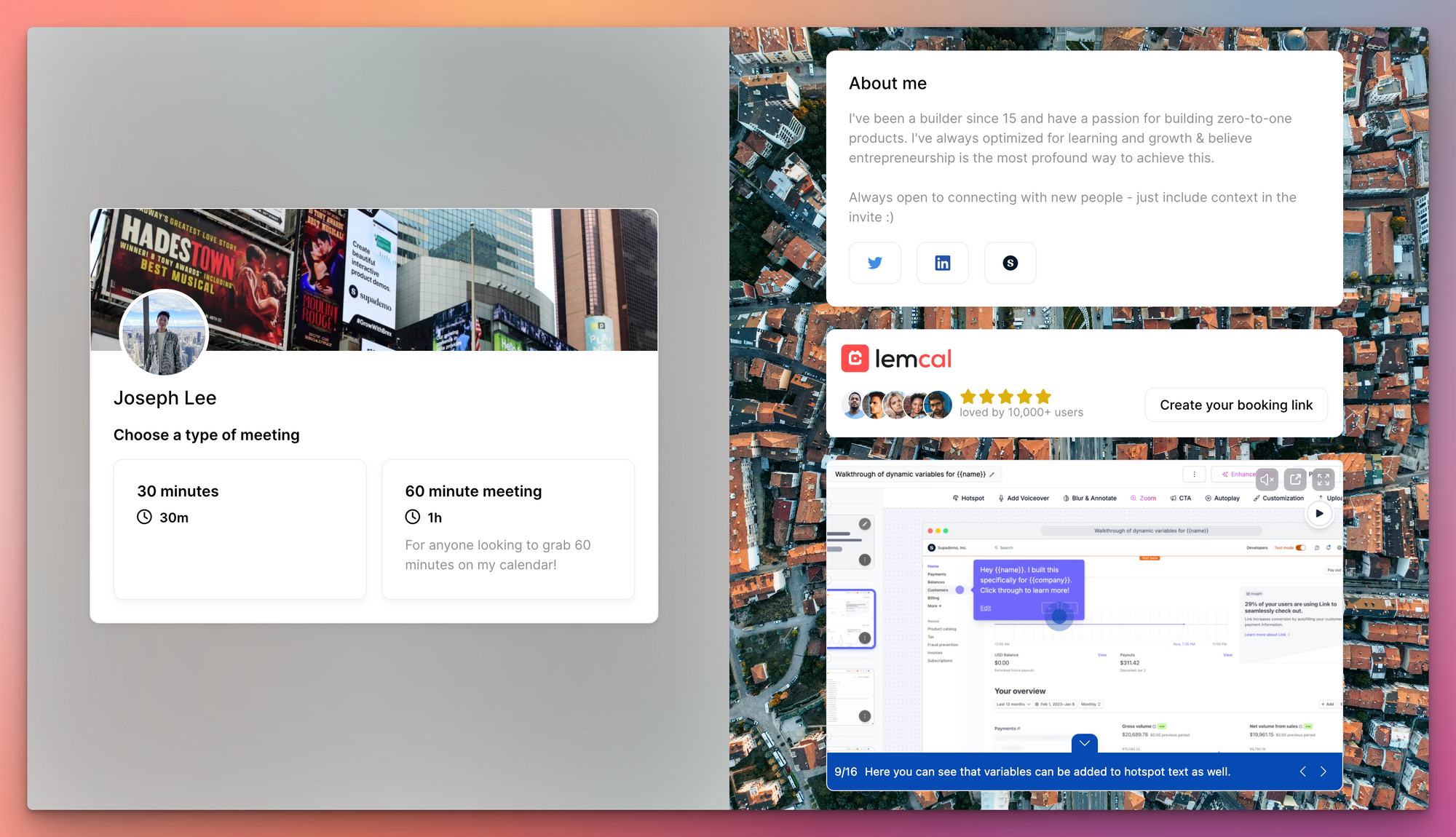Viewport: 1456px width, 837px height.
Task: Unmute the embedded demo audio
Action: pos(1267,479)
